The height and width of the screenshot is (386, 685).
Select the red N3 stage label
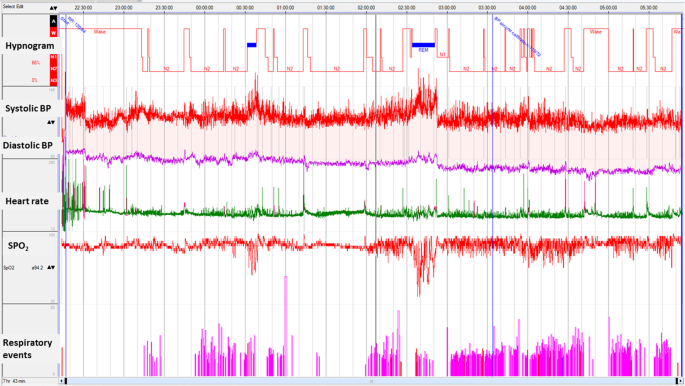pos(53,80)
